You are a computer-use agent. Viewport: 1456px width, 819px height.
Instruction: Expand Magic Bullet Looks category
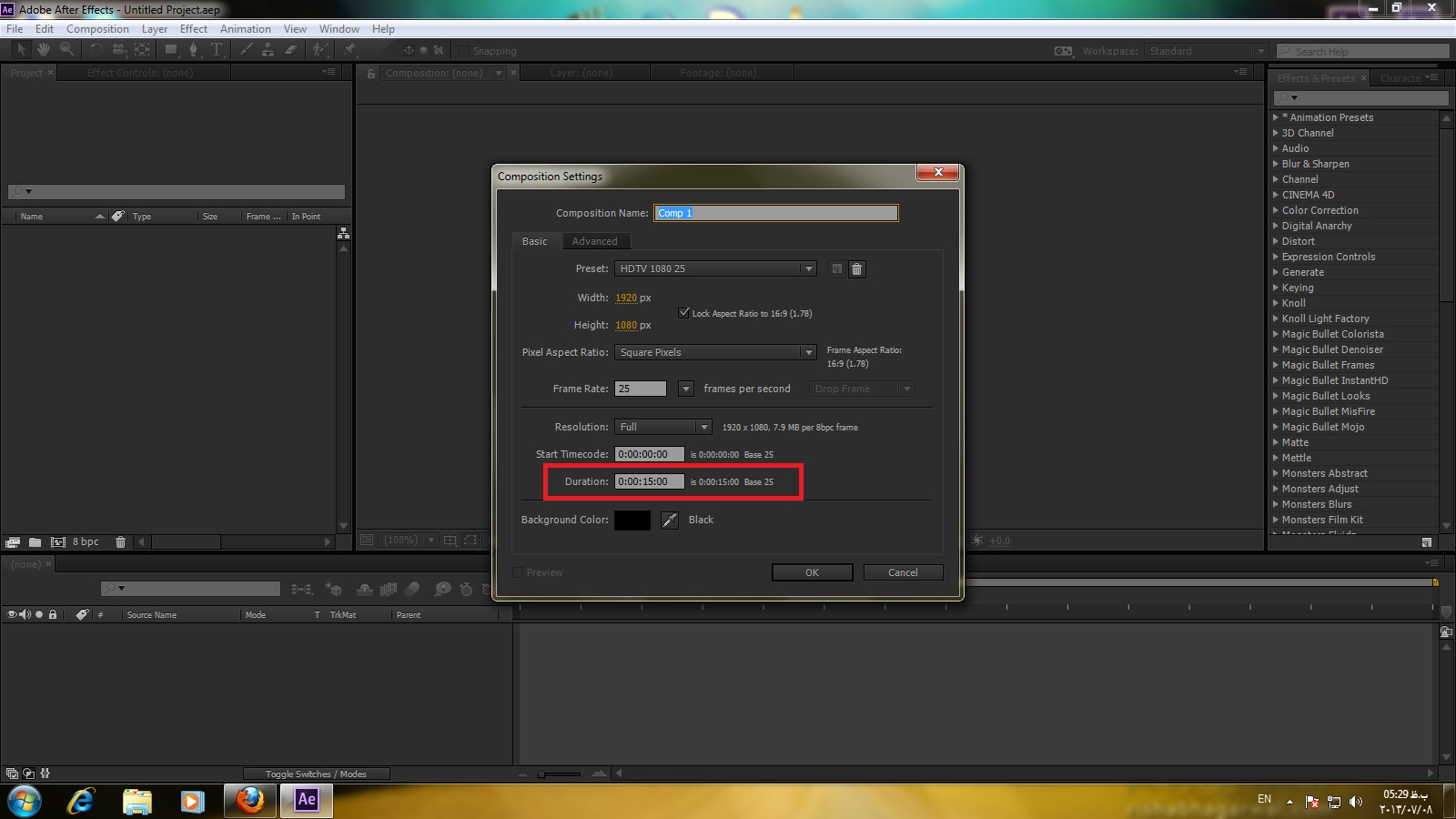1275,396
